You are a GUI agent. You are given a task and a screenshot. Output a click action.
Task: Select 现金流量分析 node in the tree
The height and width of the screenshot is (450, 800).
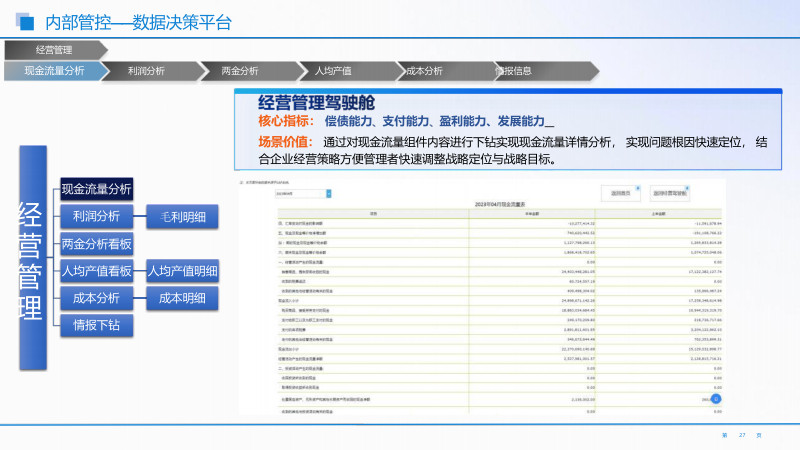point(96,189)
